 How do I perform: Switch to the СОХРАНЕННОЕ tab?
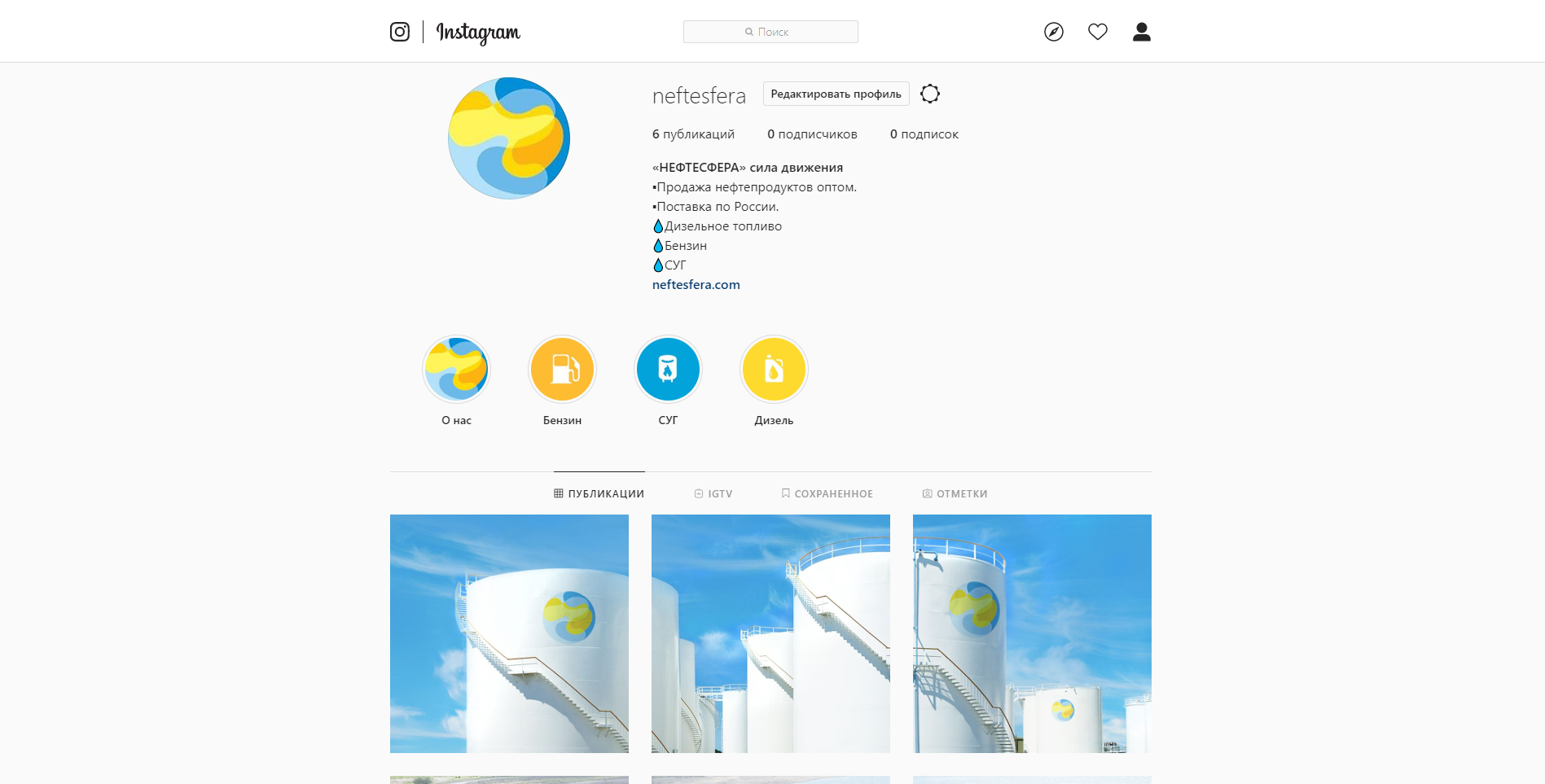[x=827, y=493]
